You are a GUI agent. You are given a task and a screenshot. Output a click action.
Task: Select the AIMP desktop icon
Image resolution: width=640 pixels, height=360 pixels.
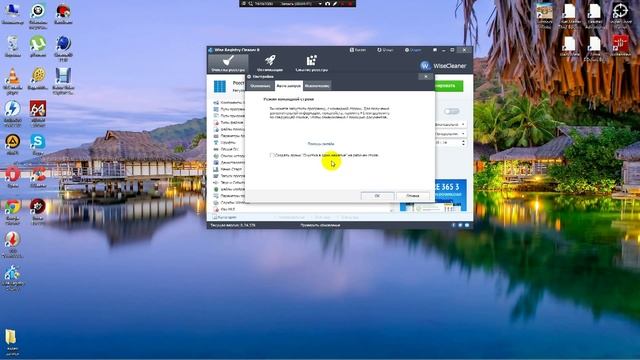[x=13, y=144]
